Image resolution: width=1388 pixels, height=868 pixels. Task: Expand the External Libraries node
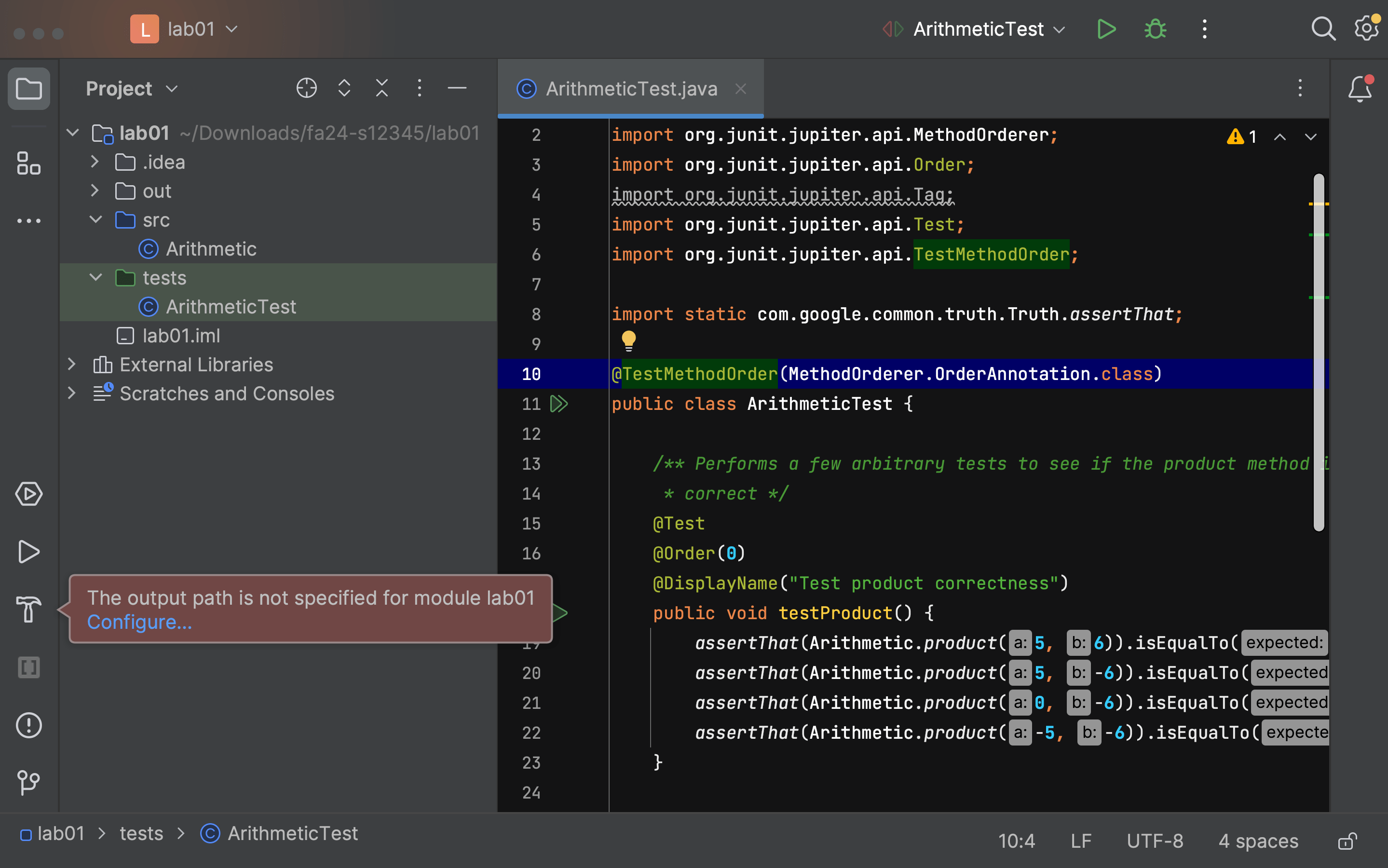point(72,364)
